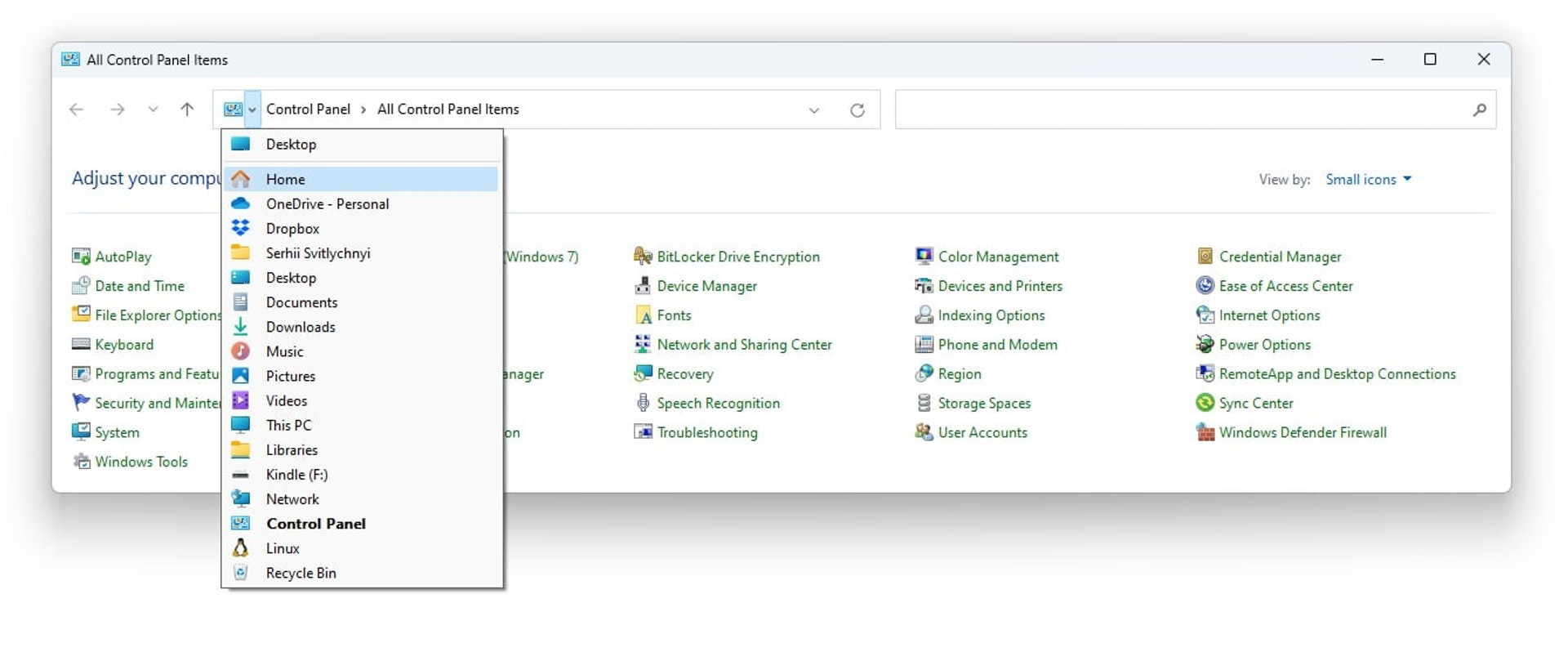Click the Troubleshooting icon
This screenshot has width=1568, height=661.
tap(643, 432)
